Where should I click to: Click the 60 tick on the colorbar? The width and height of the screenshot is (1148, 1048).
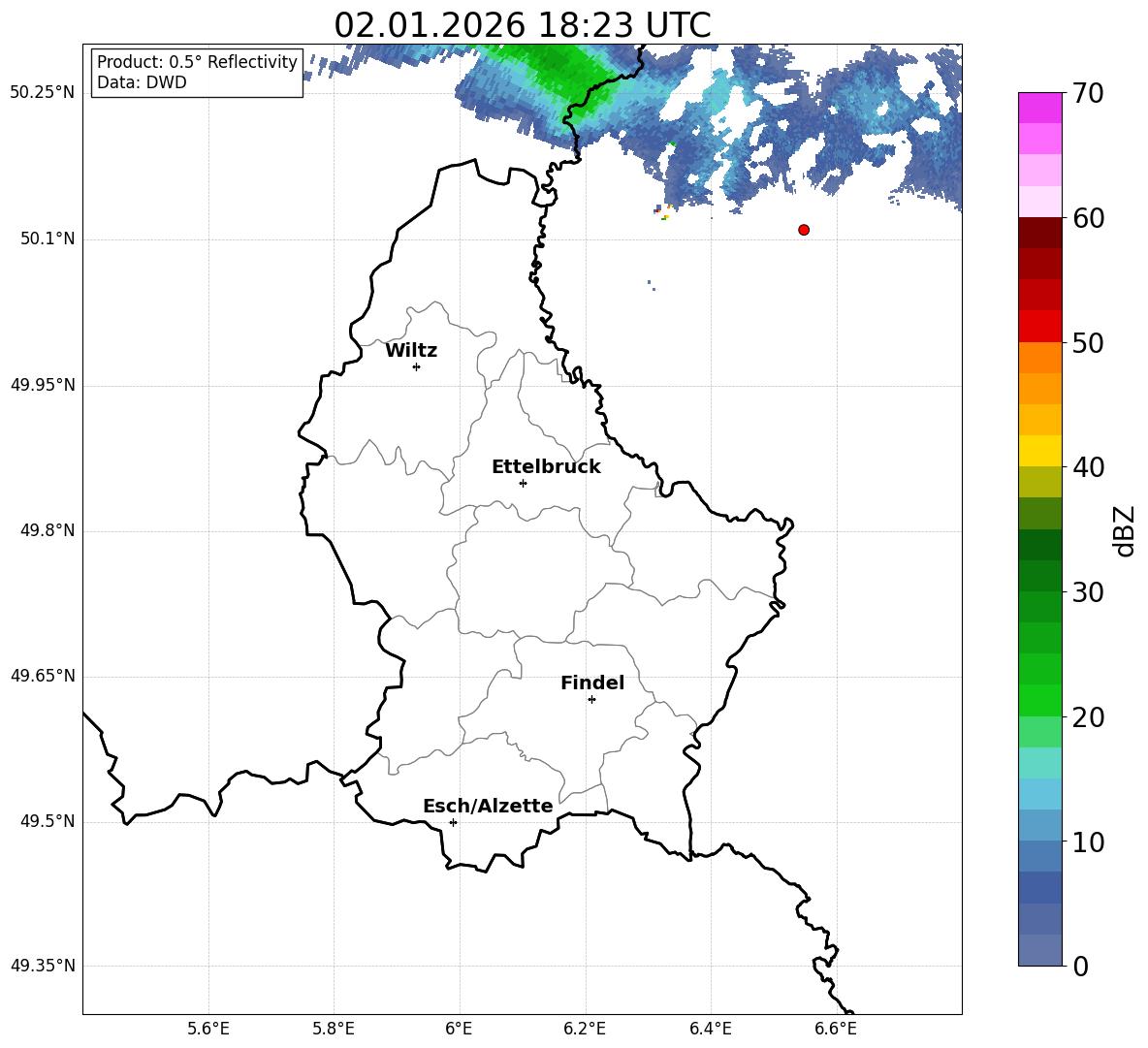(1088, 218)
